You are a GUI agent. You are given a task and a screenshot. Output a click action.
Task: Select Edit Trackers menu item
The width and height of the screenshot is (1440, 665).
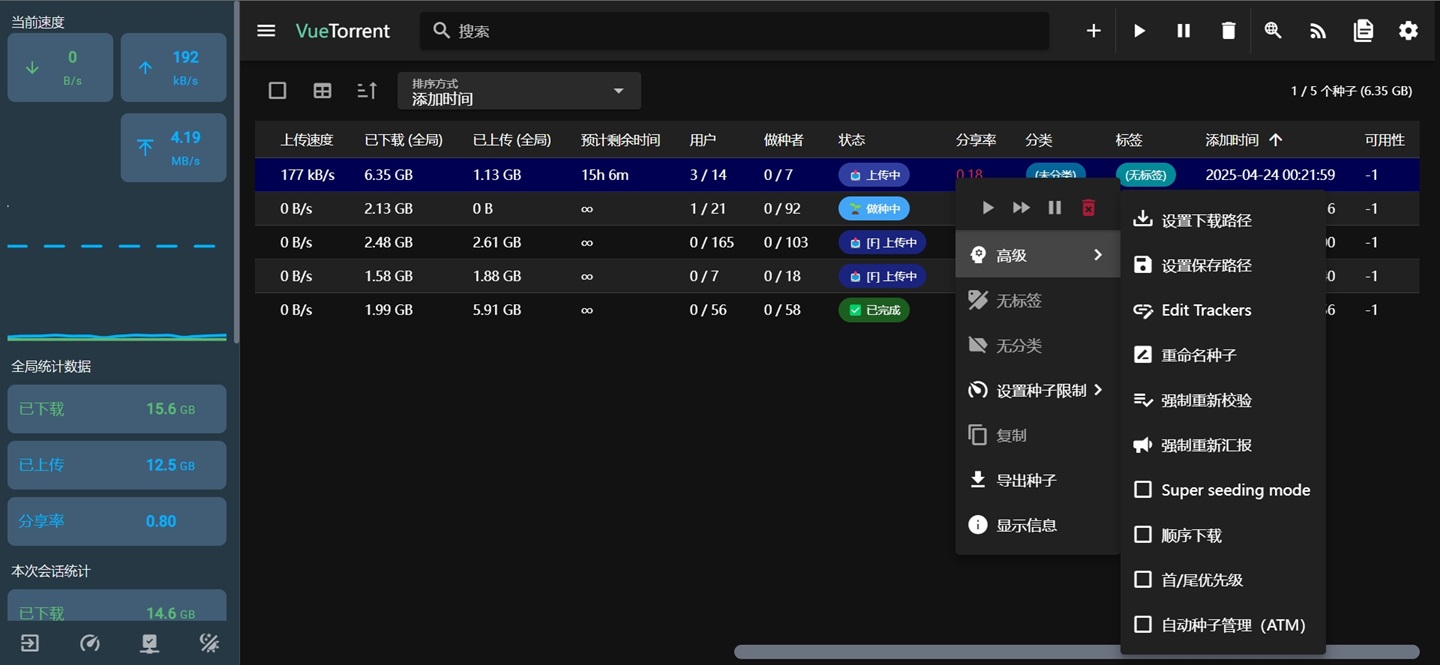click(x=1205, y=310)
